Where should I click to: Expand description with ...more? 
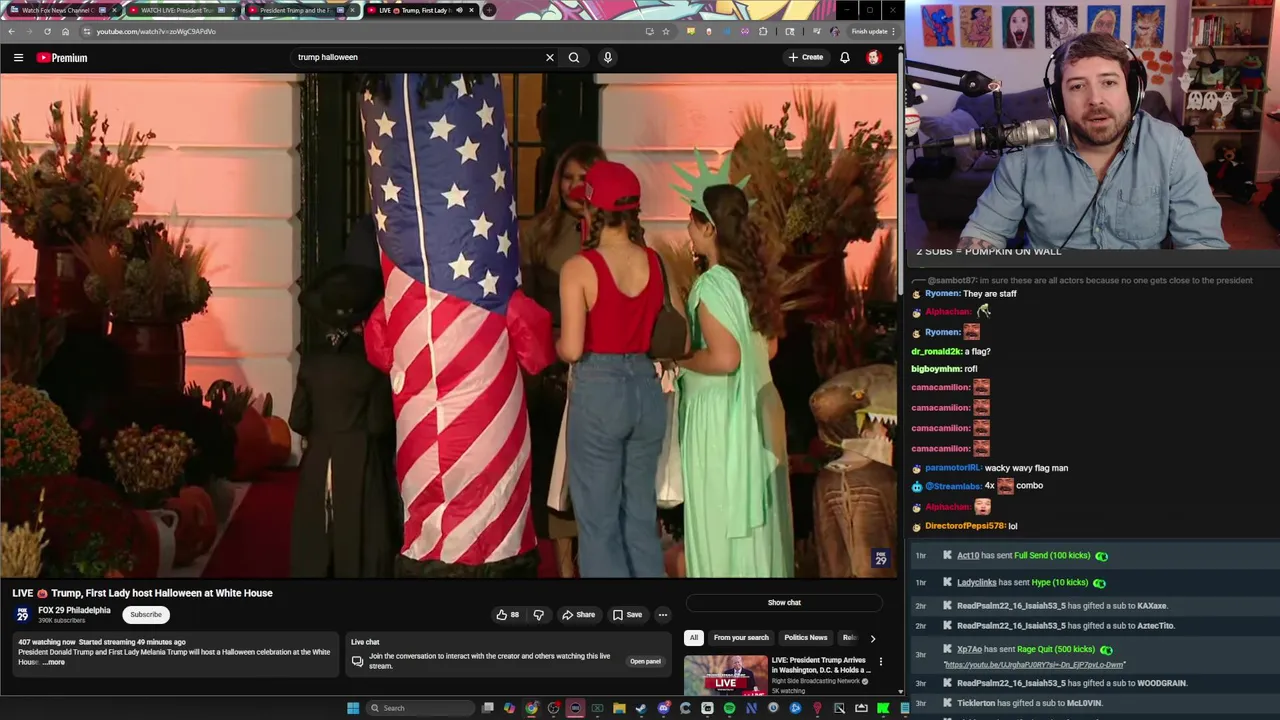coord(54,662)
